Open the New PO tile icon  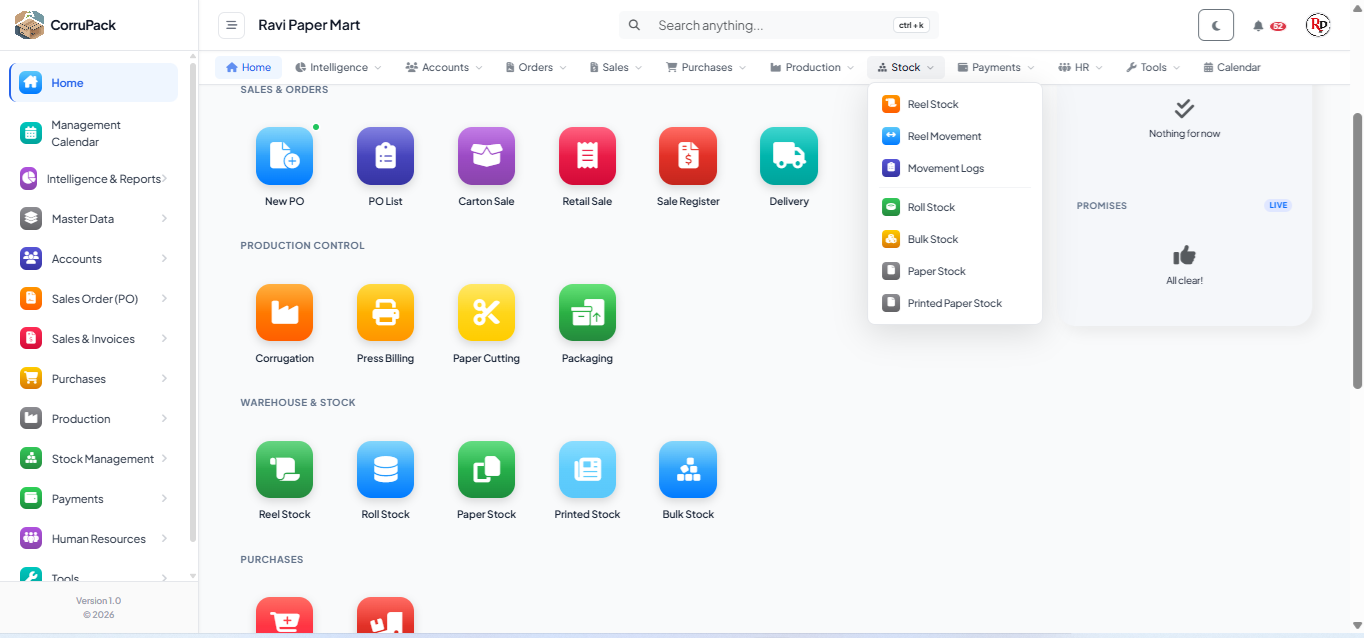coord(284,156)
